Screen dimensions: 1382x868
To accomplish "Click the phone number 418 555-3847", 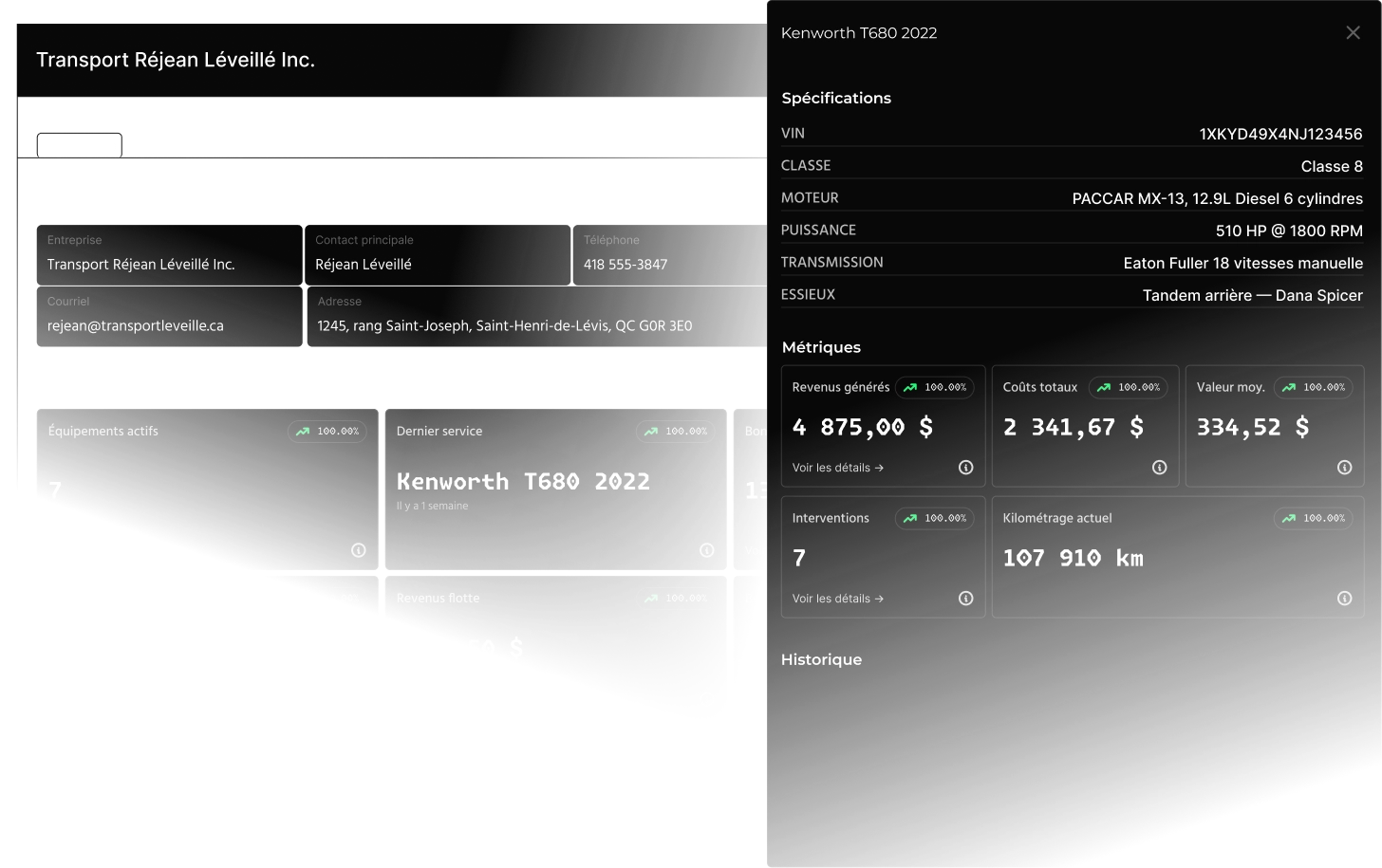I will [x=626, y=265].
